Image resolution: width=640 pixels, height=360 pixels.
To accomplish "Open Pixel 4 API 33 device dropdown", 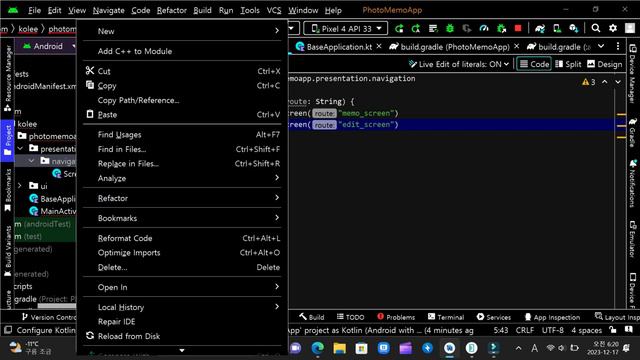I will (346, 29).
